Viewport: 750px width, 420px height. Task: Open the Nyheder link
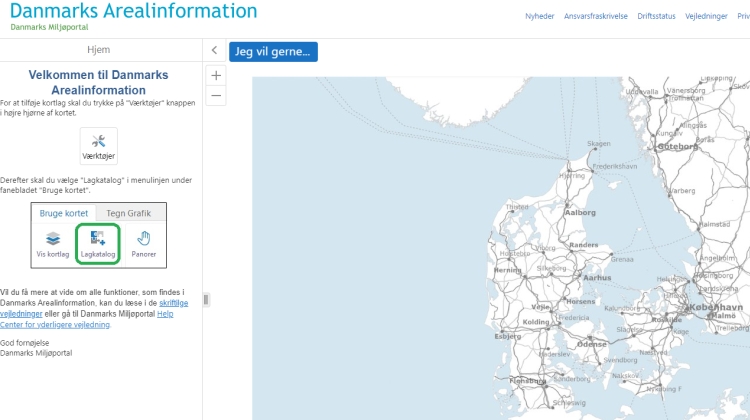pos(540,16)
